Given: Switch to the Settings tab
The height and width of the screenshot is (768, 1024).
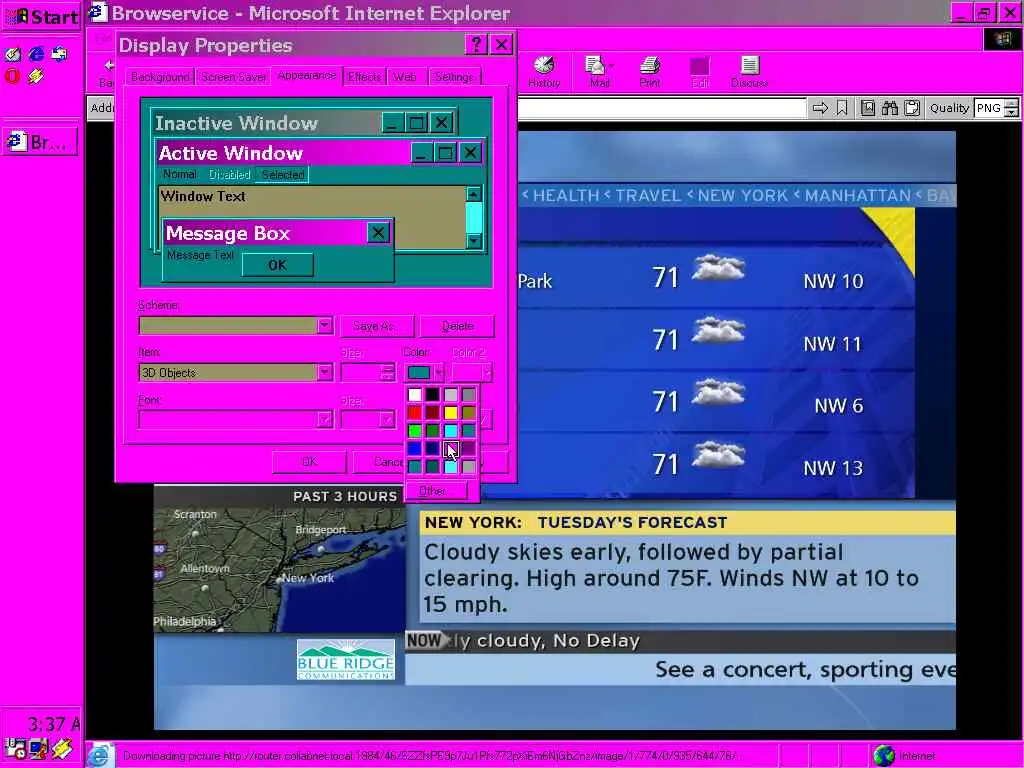Looking at the screenshot, I should tap(454, 77).
